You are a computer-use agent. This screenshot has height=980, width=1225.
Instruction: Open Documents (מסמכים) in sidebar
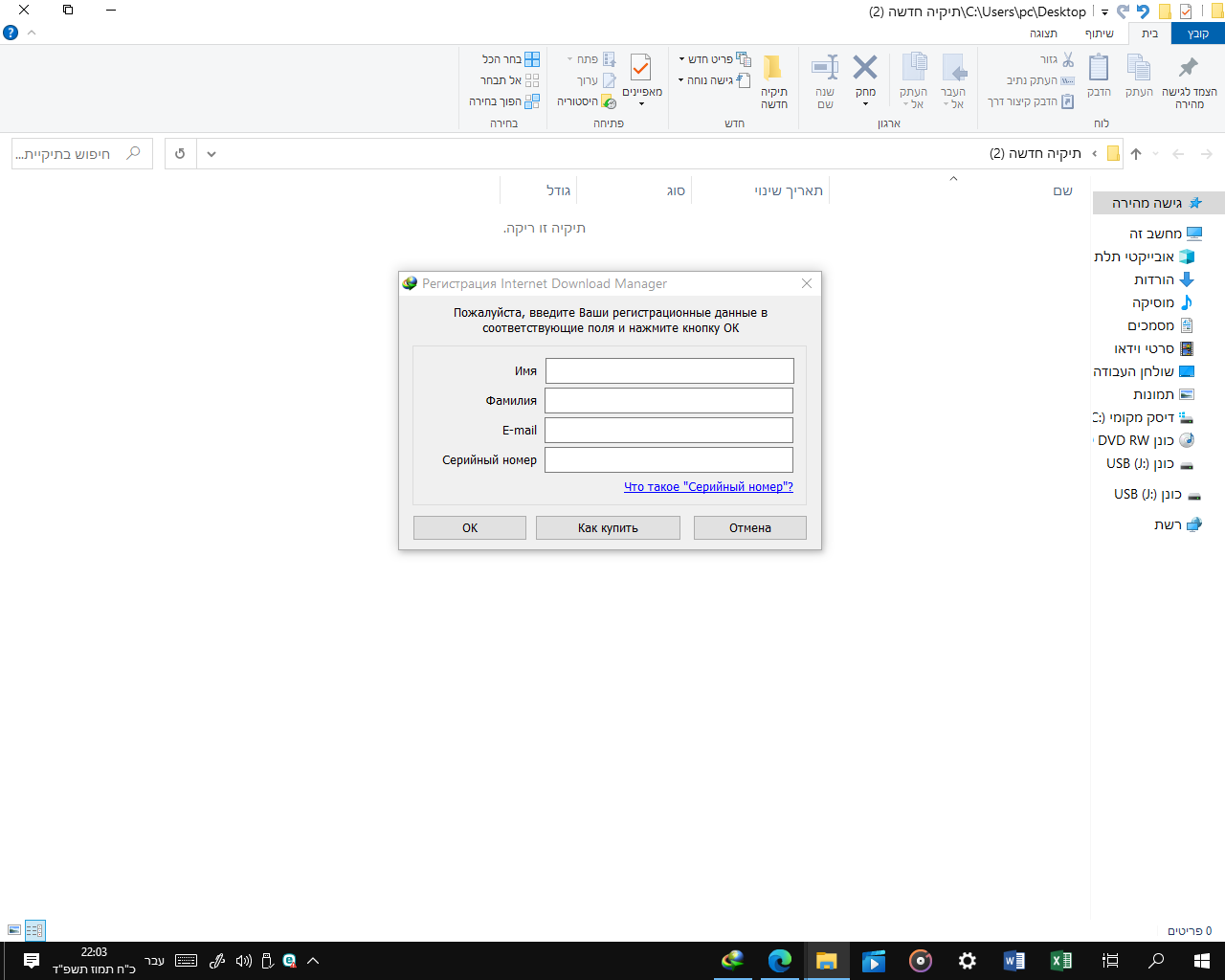(1160, 325)
